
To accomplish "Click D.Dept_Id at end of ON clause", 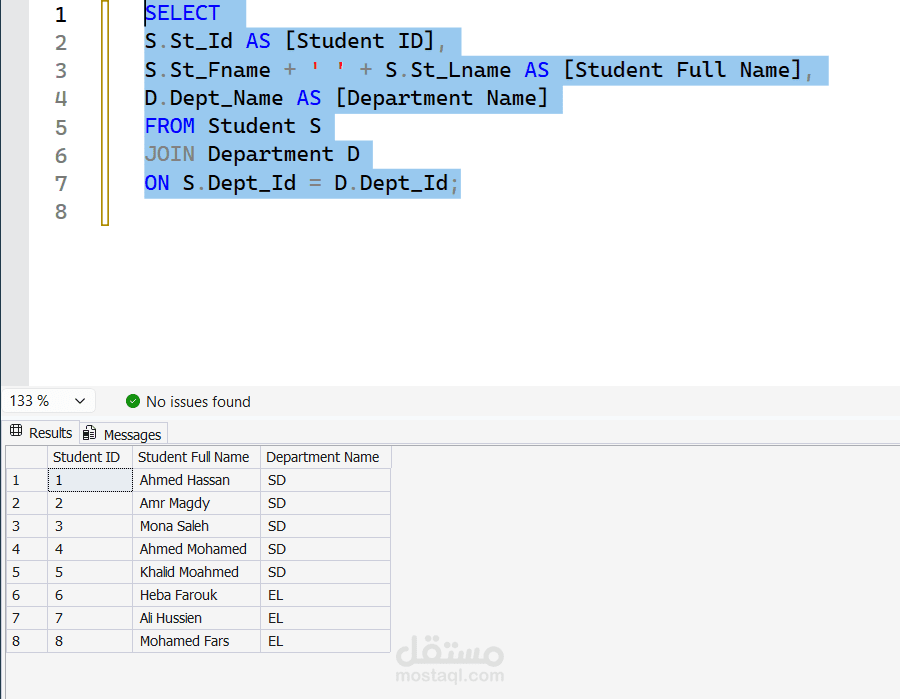I will [391, 183].
